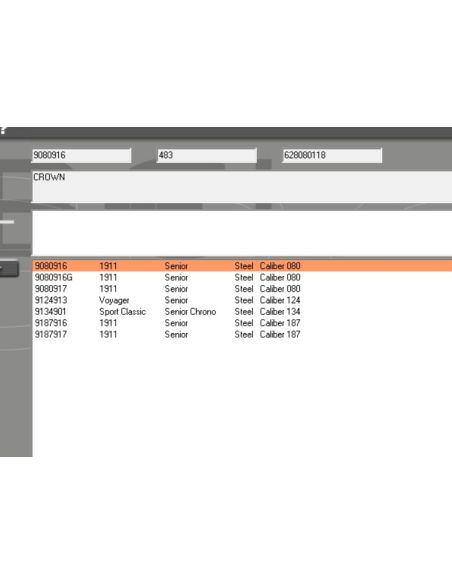Click Senior in the 9187917 row
The width and height of the screenshot is (452, 584).
(176, 334)
